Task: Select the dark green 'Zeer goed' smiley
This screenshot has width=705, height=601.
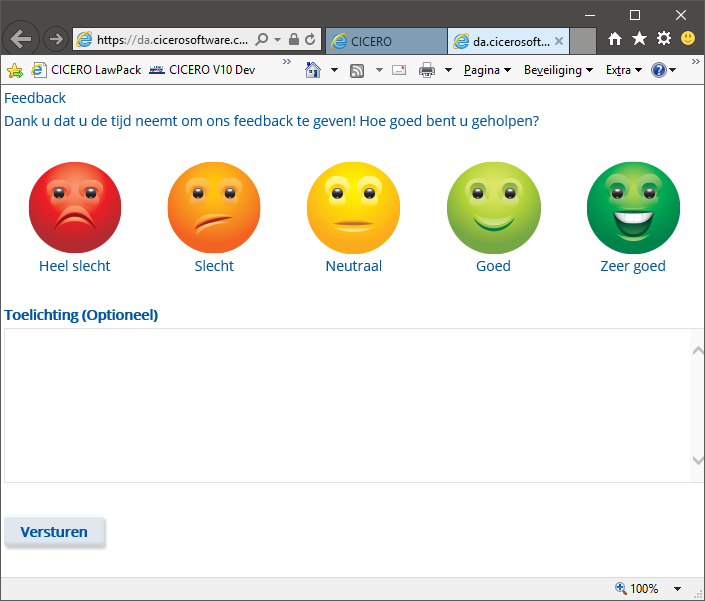Action: [x=633, y=207]
